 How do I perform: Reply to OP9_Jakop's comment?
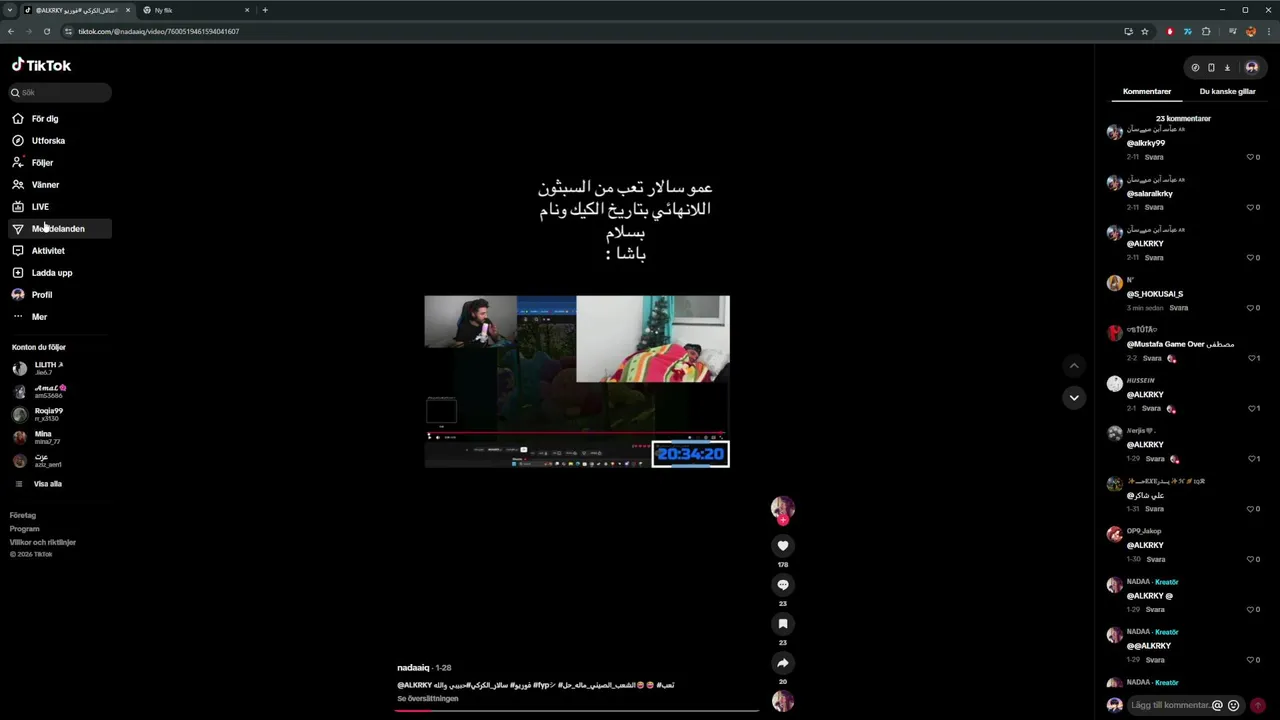point(1154,559)
